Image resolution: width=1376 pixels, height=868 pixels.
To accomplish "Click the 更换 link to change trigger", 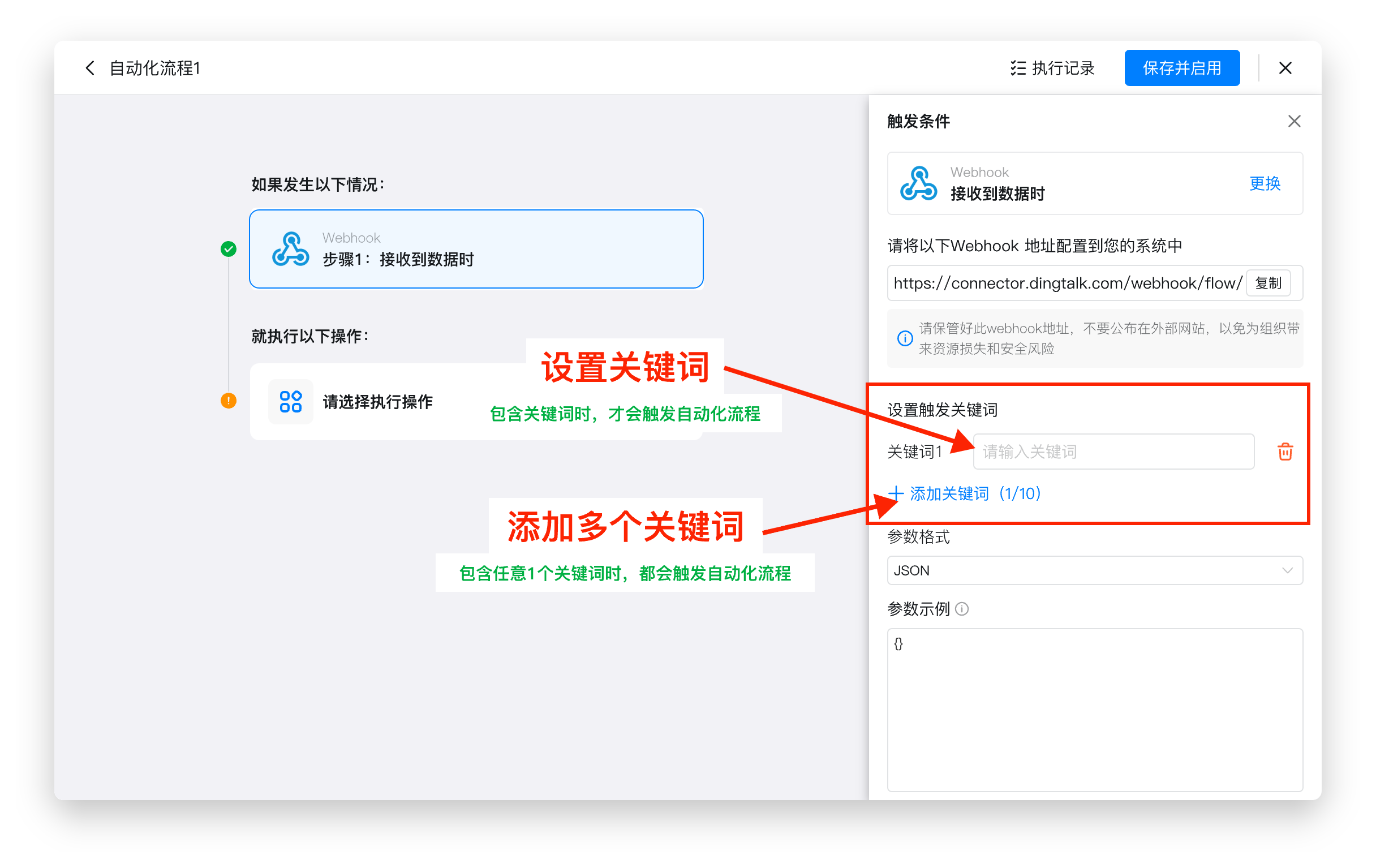I will coord(1265,184).
